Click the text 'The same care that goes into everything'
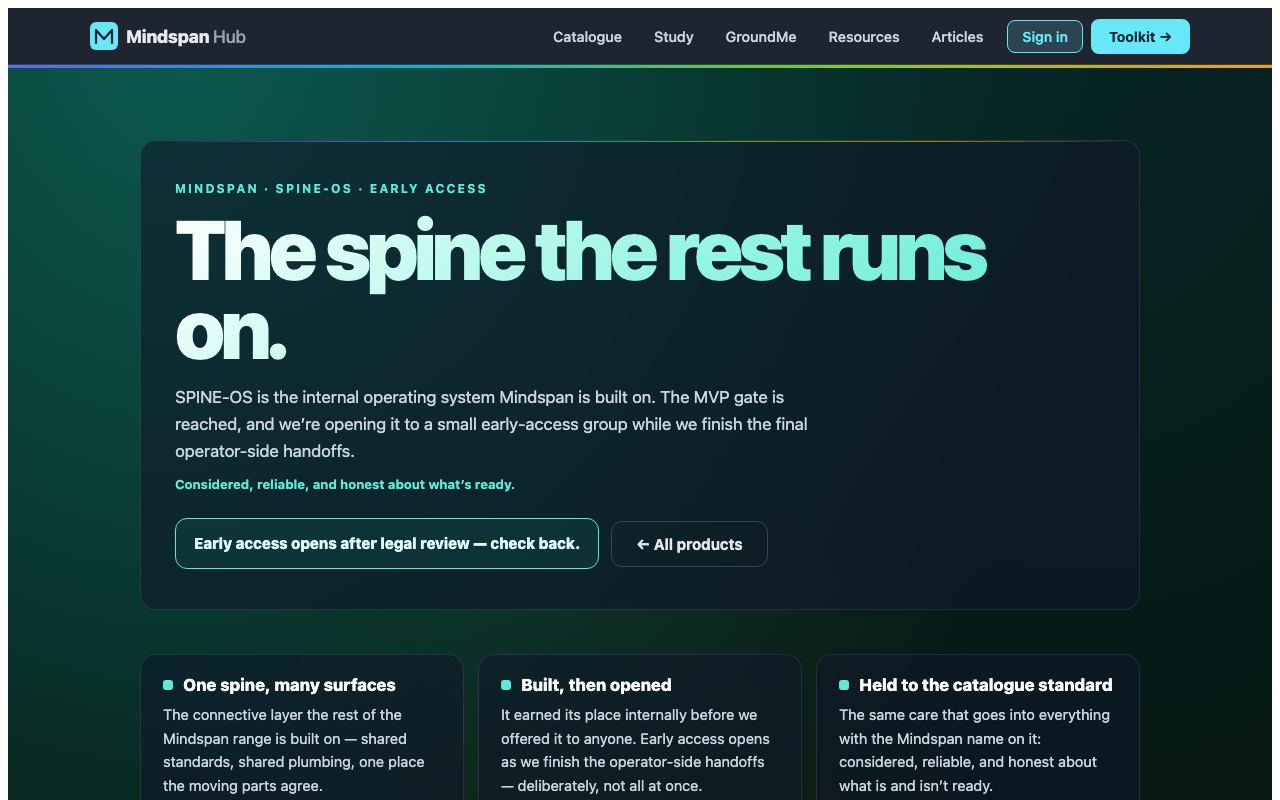1280x800 pixels. coord(974,715)
